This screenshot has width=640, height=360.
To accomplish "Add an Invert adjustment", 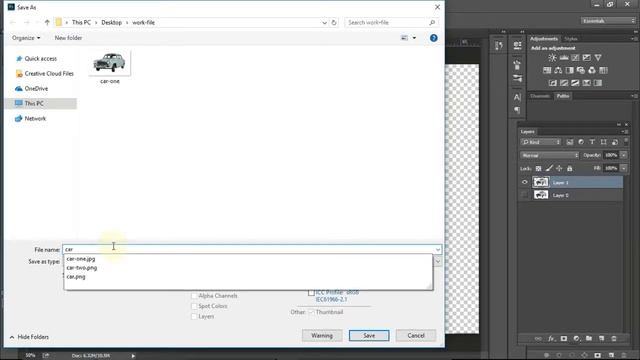I will coord(553,83).
